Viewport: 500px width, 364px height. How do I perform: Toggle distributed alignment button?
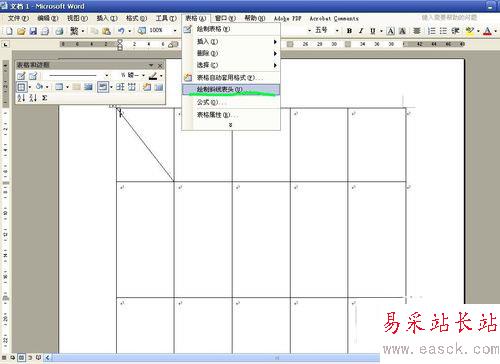417,31
